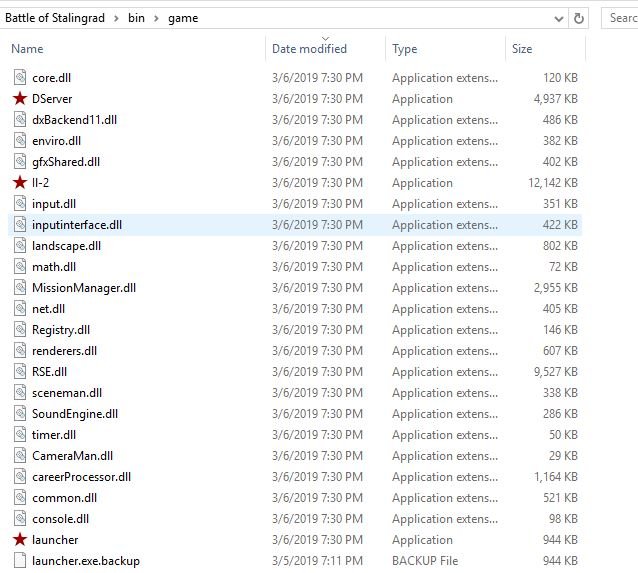The width and height of the screenshot is (638, 573).
Task: Sort files by the Name column
Action: click(x=27, y=49)
